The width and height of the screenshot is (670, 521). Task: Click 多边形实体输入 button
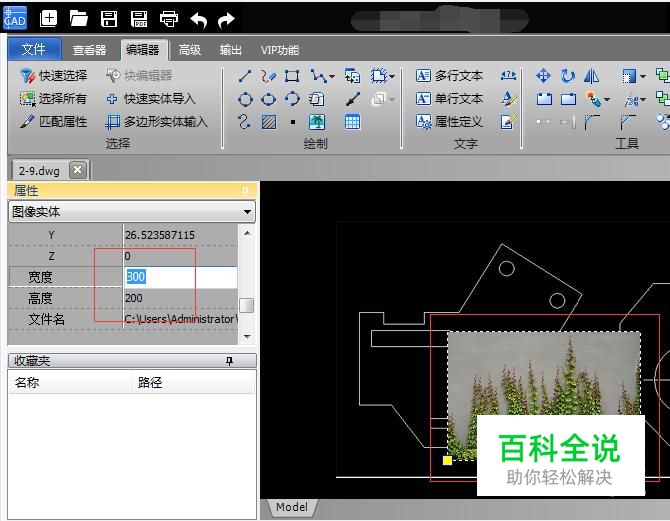click(157, 122)
